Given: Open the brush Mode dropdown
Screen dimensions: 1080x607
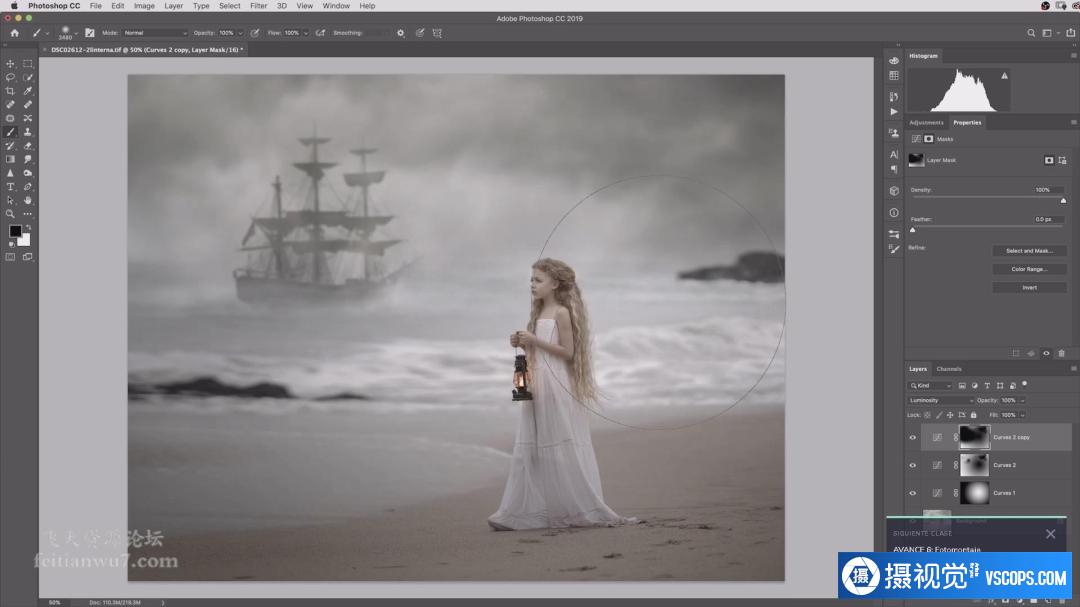Looking at the screenshot, I should click(x=155, y=33).
